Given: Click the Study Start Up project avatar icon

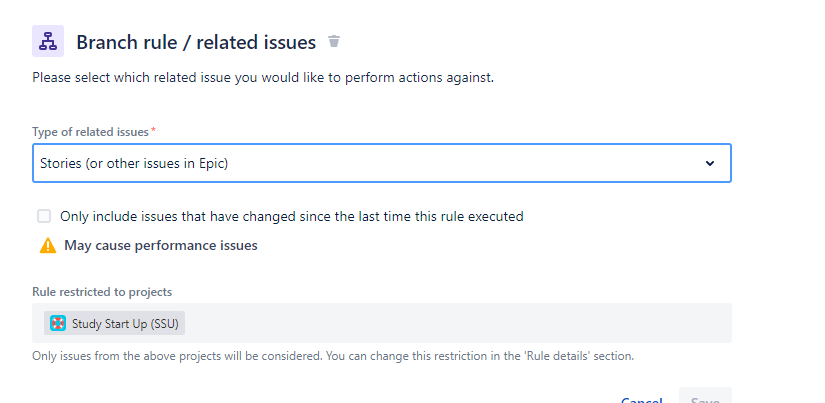Looking at the screenshot, I should pyautogui.click(x=58, y=323).
